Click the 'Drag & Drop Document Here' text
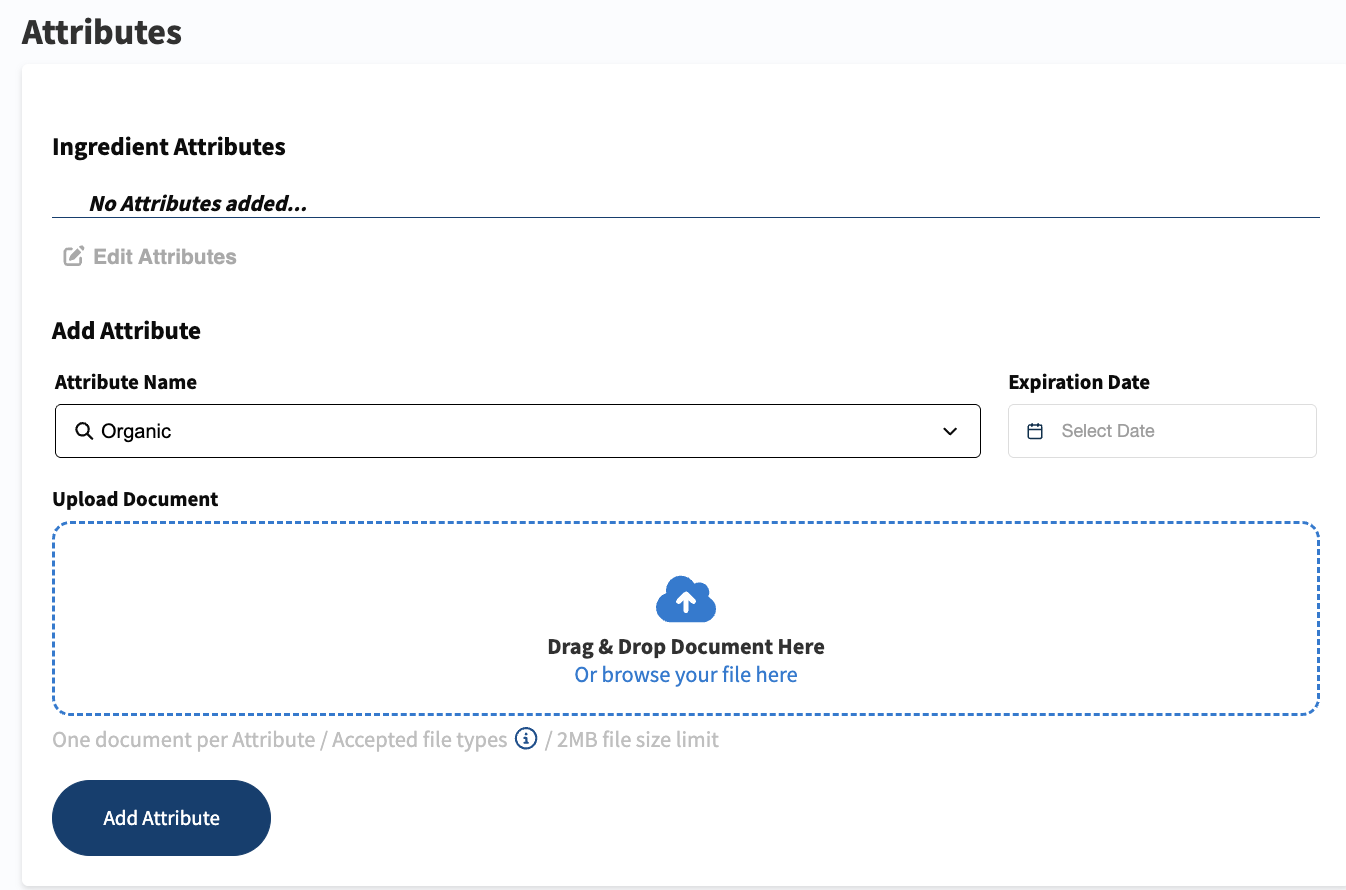Image resolution: width=1346 pixels, height=890 pixels. (686, 647)
